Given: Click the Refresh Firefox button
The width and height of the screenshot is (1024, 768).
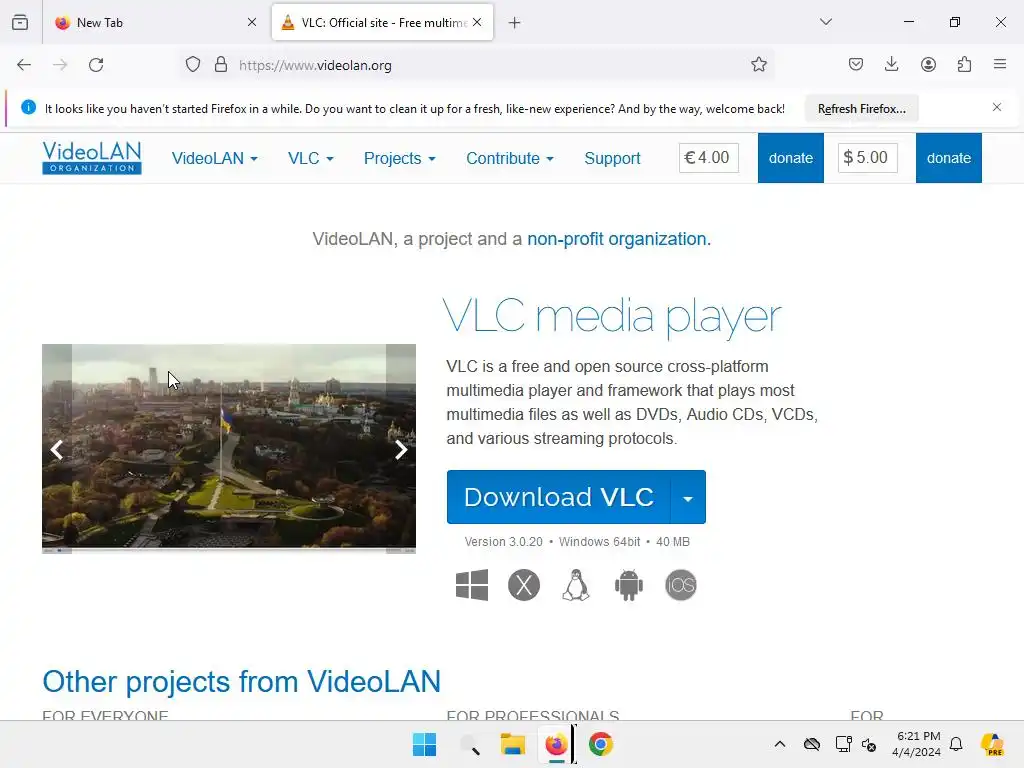Looking at the screenshot, I should coord(861,109).
